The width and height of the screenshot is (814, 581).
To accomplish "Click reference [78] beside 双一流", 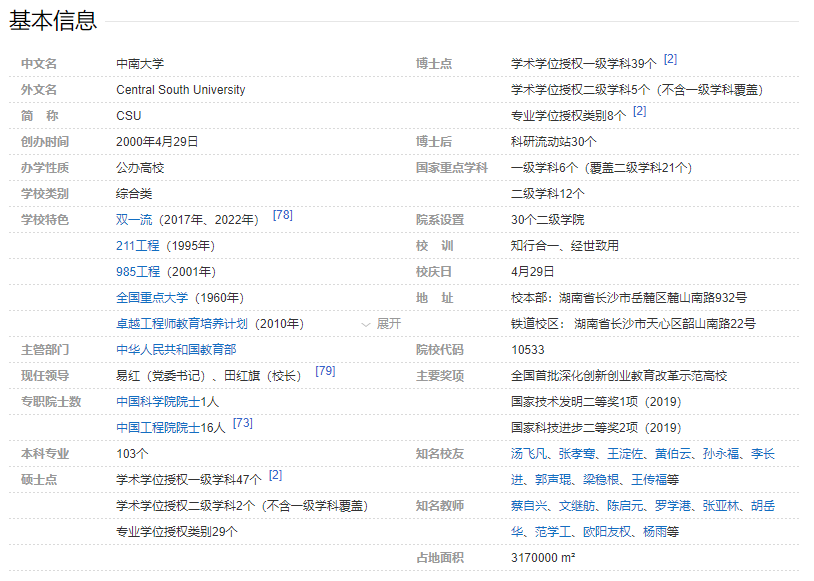I will pos(282,215).
